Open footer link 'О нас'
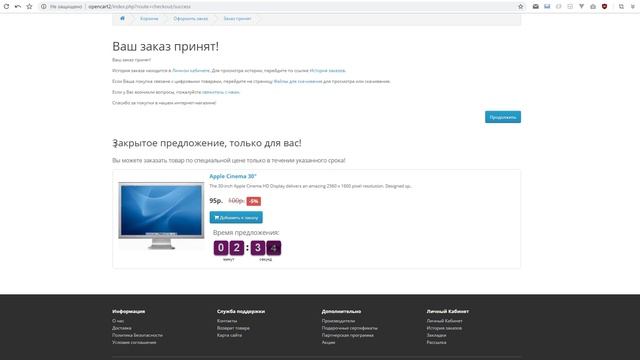 (118, 321)
